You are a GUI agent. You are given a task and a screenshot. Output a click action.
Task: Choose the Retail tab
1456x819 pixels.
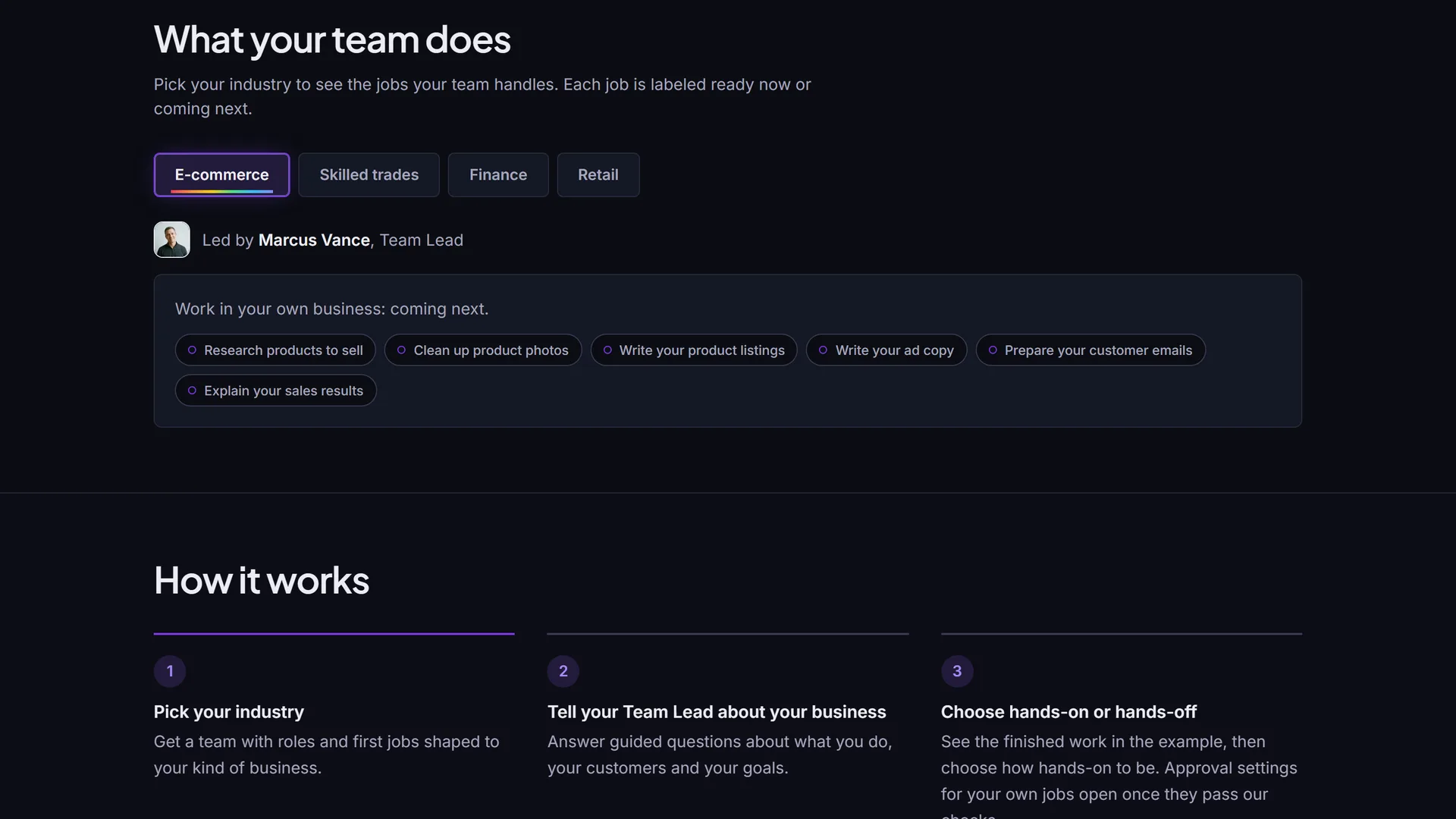click(x=598, y=174)
